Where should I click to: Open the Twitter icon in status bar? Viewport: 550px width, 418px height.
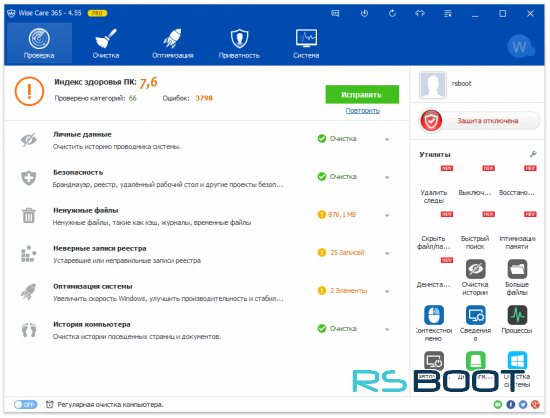523,405
